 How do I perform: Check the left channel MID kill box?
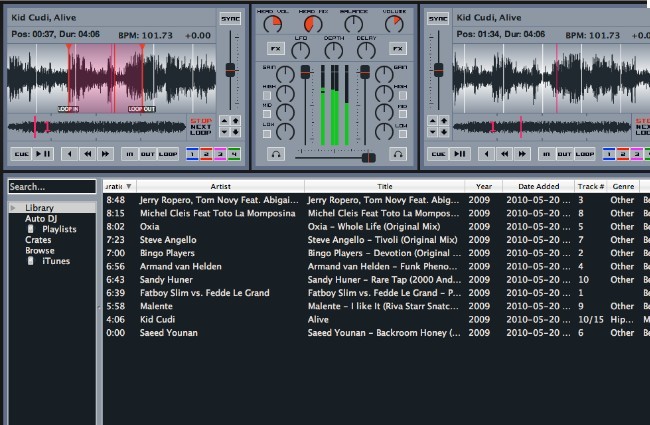[x=267, y=114]
